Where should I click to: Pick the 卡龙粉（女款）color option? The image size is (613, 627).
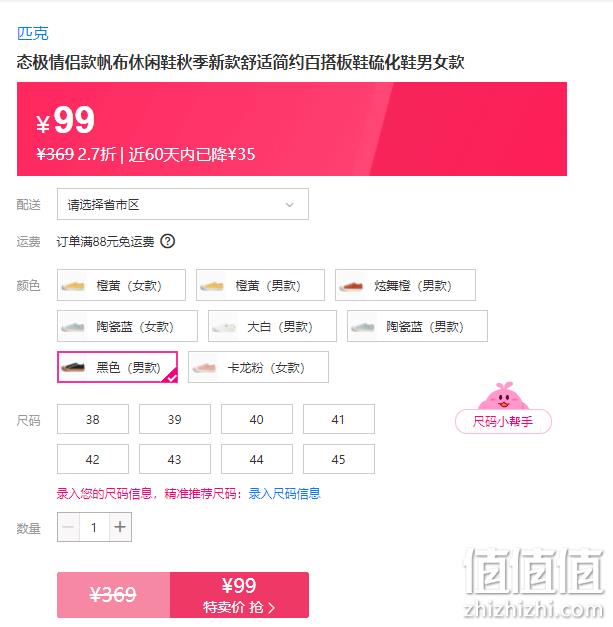coord(258,367)
